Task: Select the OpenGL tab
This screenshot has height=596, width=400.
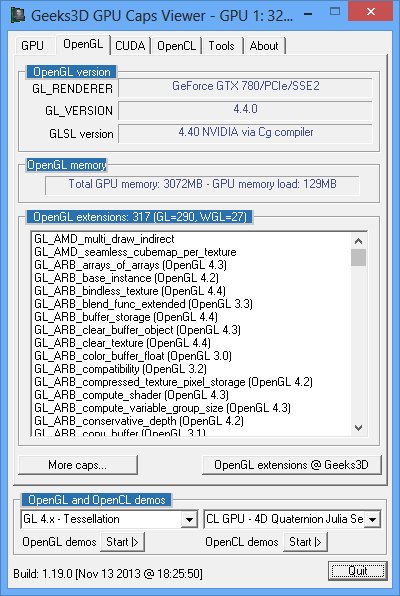Action: click(83, 44)
